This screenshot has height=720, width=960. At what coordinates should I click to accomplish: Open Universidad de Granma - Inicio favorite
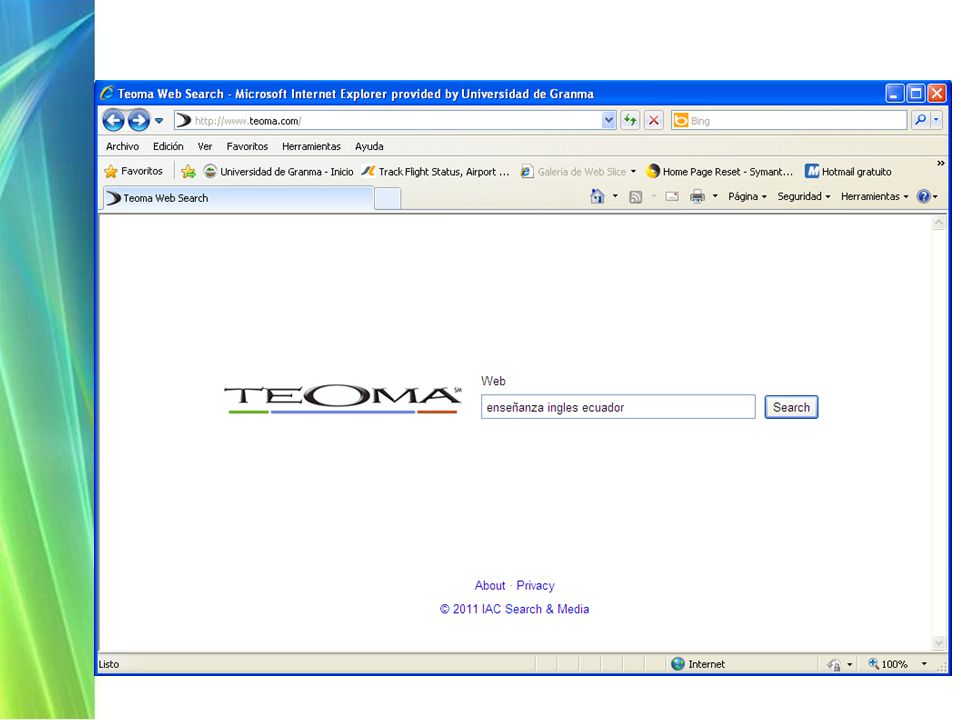tap(279, 171)
